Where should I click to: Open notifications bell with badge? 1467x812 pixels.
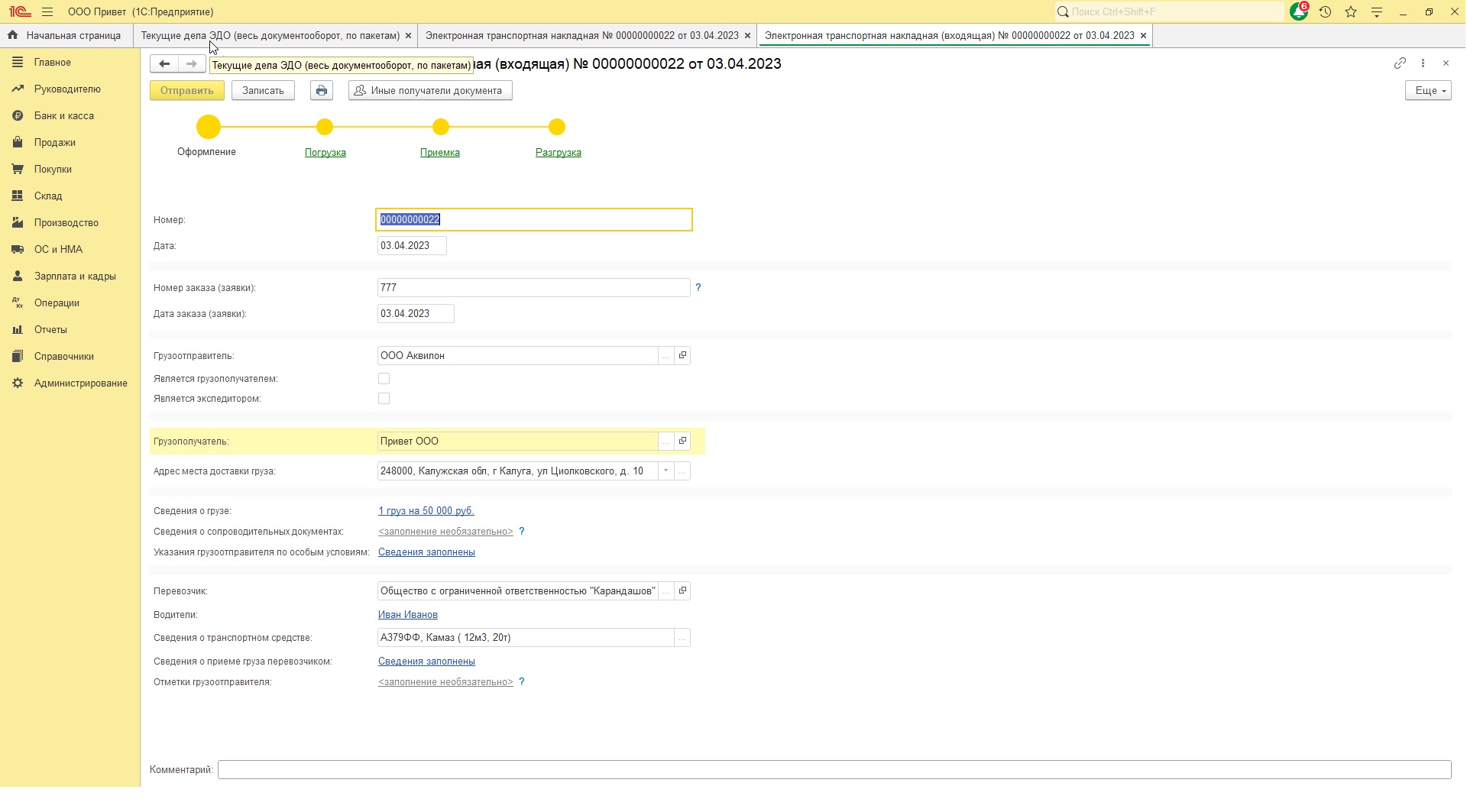click(x=1298, y=11)
